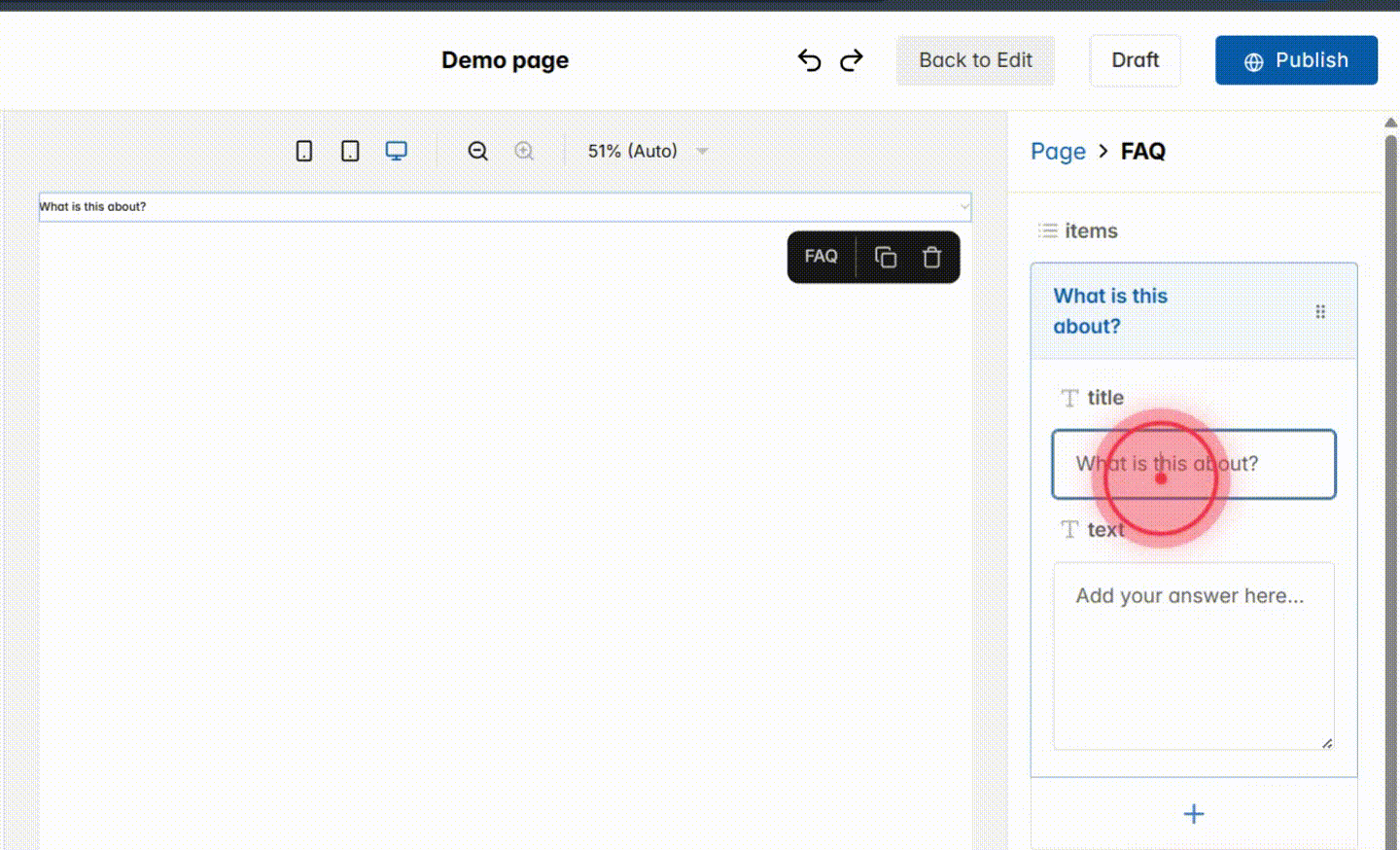
Task: Delete the FAQ block with the trash icon
Action: pos(931,256)
